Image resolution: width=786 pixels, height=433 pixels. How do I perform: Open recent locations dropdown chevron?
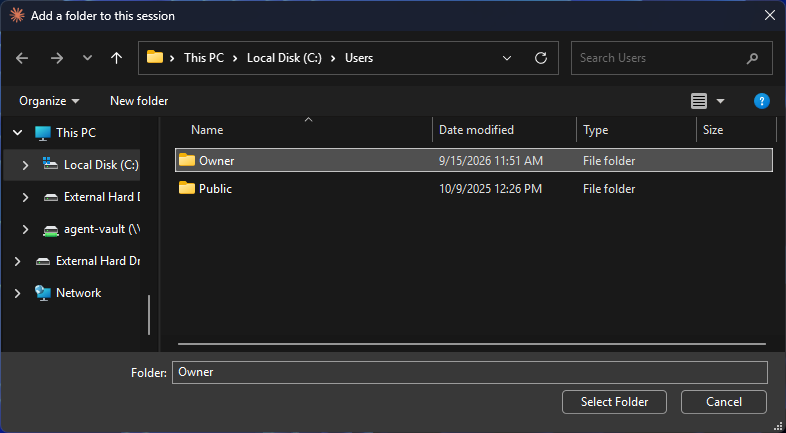tap(87, 58)
